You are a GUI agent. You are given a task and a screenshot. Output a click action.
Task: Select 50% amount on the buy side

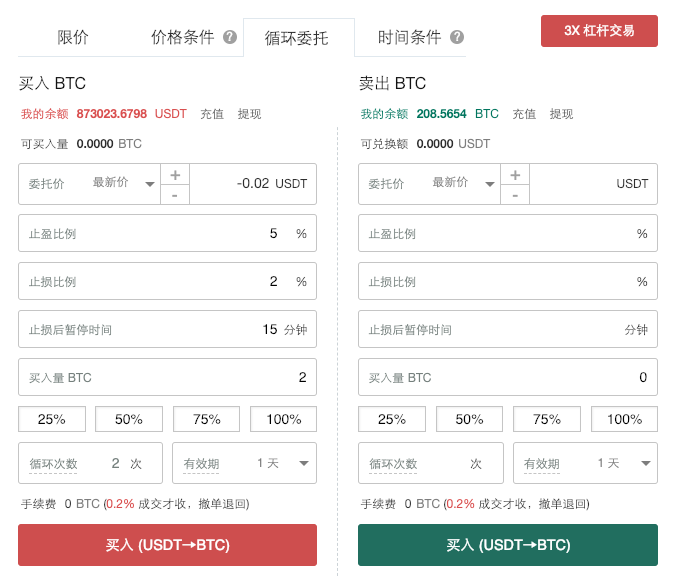(129, 419)
